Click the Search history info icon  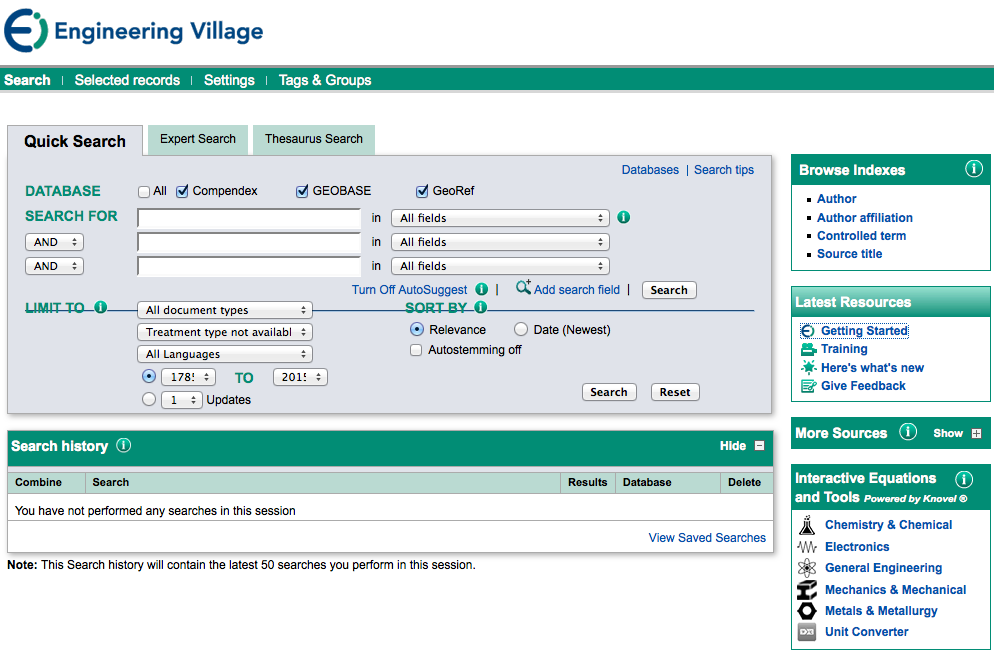[x=124, y=445]
